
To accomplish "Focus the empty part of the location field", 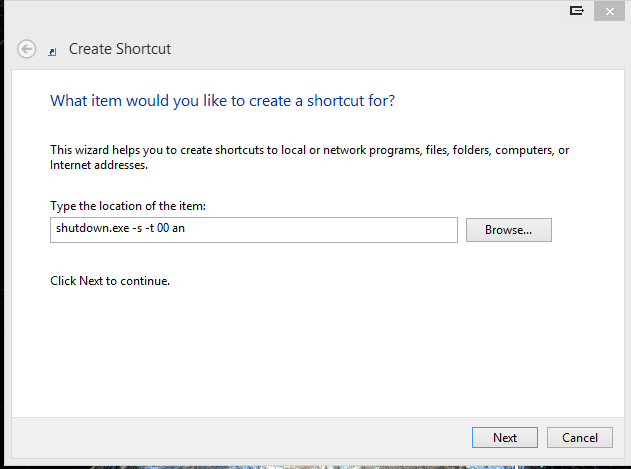I will point(320,230).
